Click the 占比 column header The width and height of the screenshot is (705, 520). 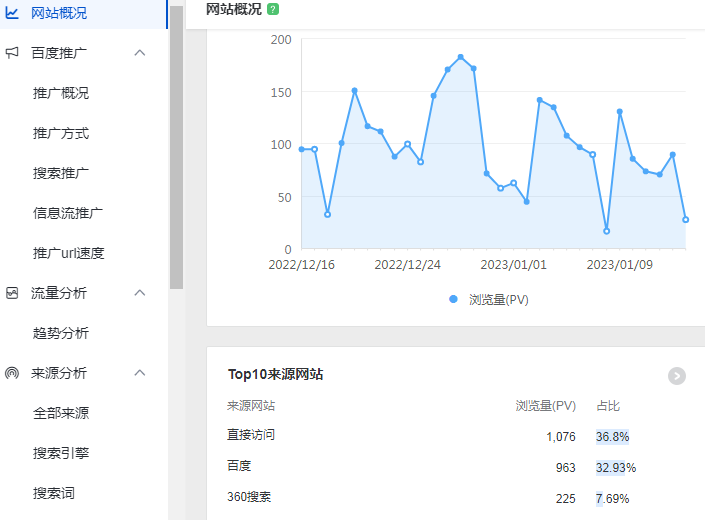(x=608, y=406)
